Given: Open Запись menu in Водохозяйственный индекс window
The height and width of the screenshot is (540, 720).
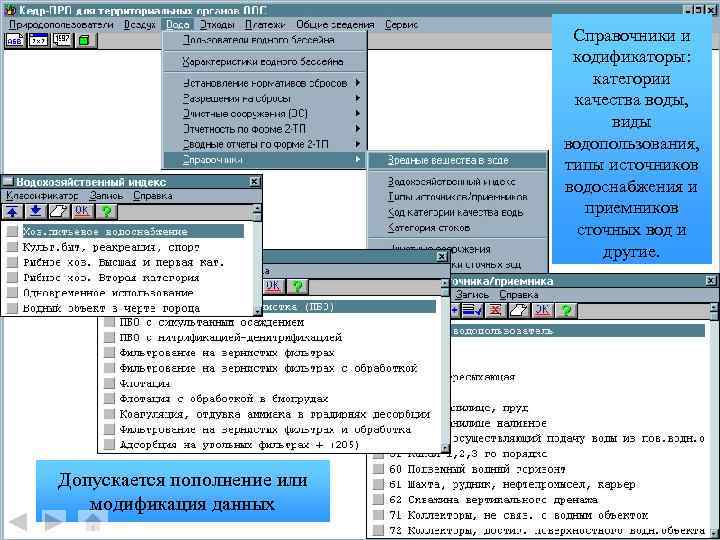Looking at the screenshot, I should pos(106,196).
